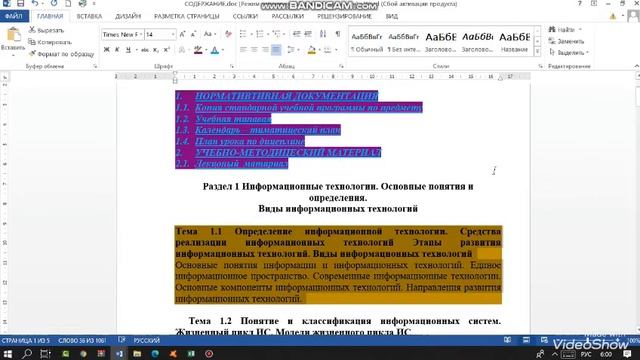
Task: Toggle superscript formatting
Action: [167, 50]
